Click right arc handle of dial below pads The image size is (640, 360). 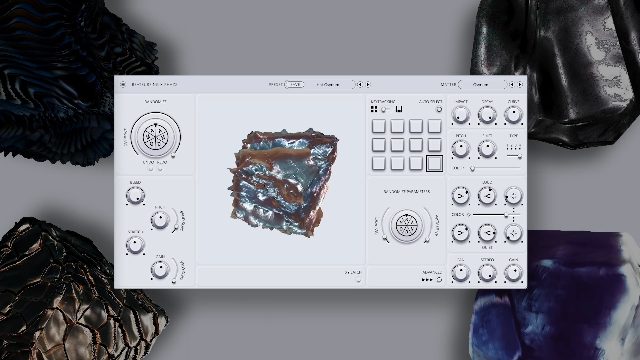coord(427,240)
